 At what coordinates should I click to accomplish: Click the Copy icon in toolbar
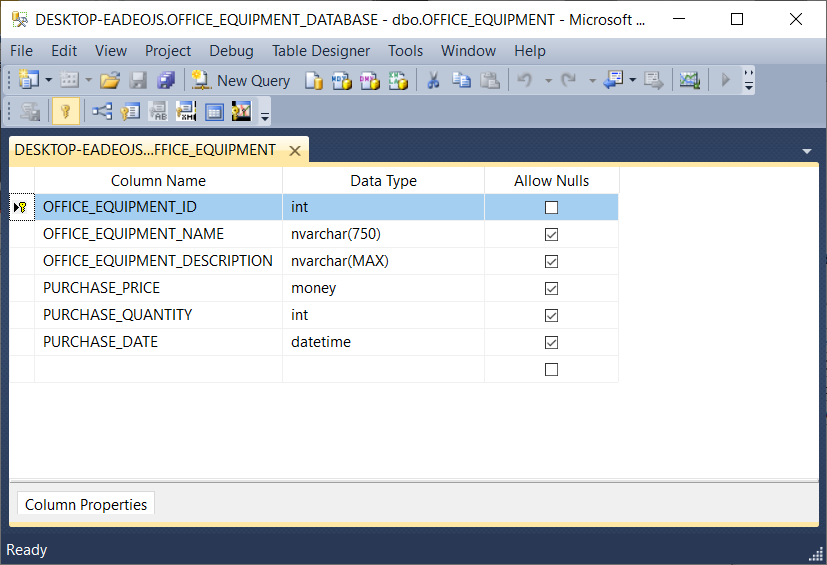pos(461,80)
